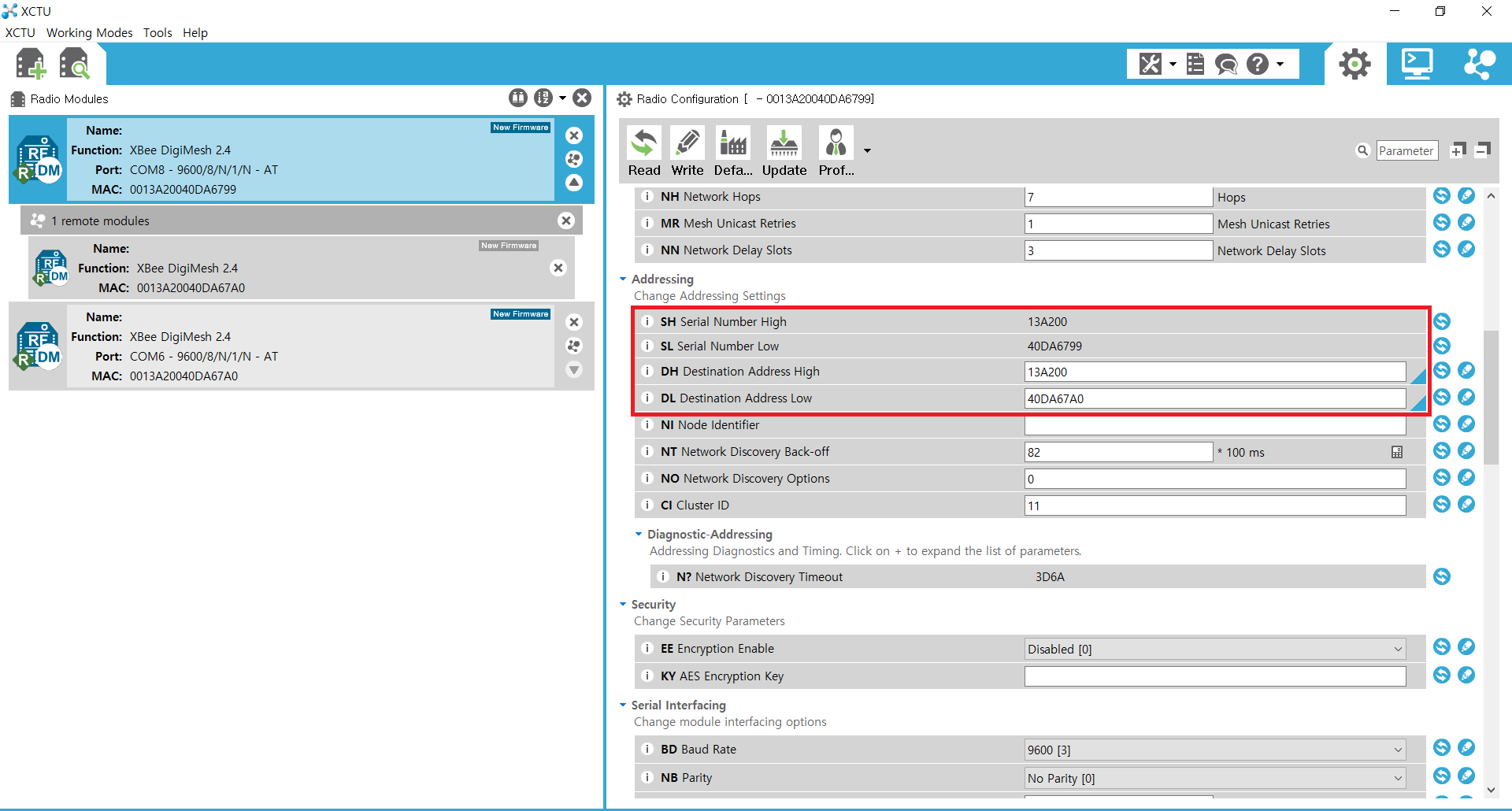The height and width of the screenshot is (811, 1512).
Task: Write the NH Network Hops setting
Action: 1466,195
